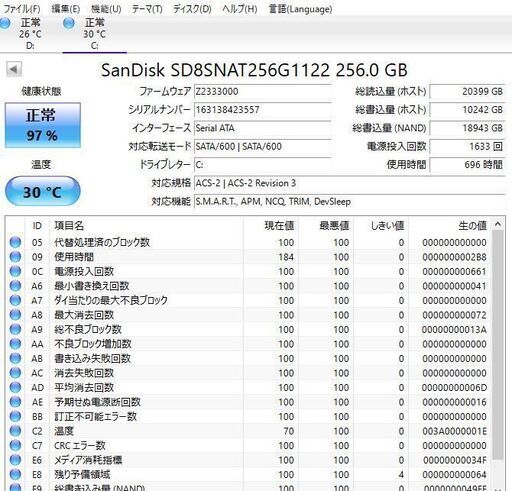Viewport: 512px width, 491px height.
Task: Click the ACS-2 | ACS-2 Revision 3 field
Action: [x=349, y=183]
